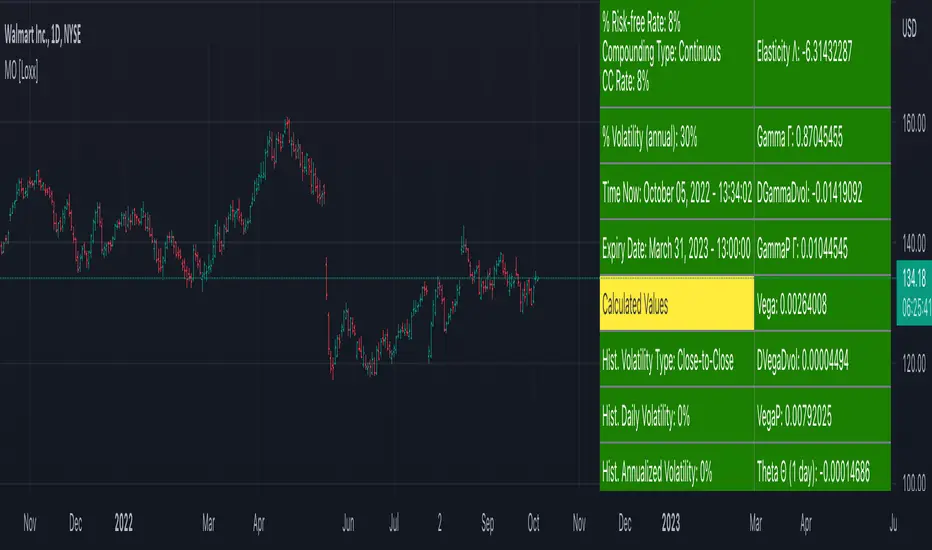Image resolution: width=932 pixels, height=550 pixels.
Task: Click the Sep label on time axis
Action: [488, 521]
